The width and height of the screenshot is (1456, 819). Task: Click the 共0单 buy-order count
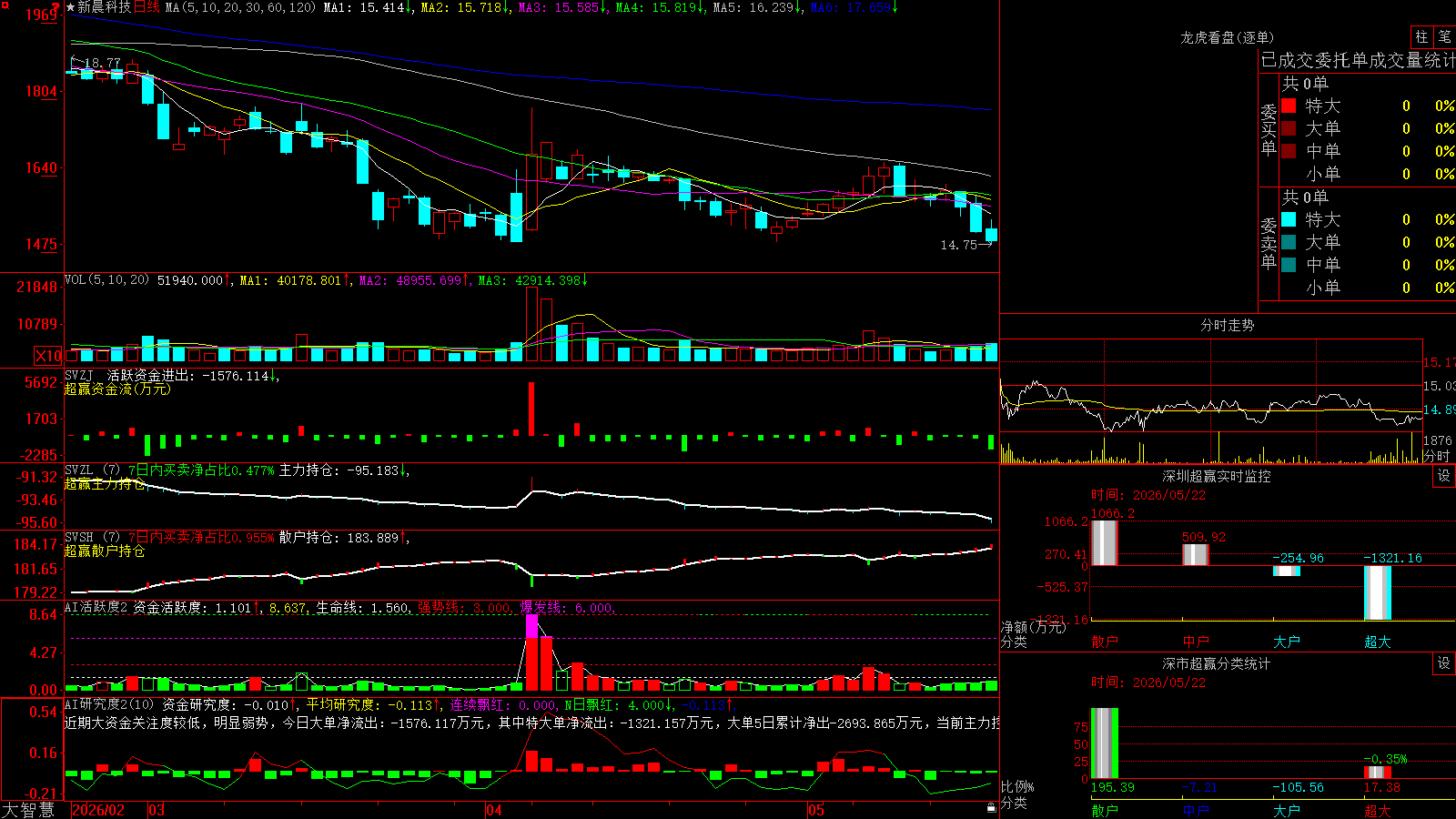pos(1305,84)
